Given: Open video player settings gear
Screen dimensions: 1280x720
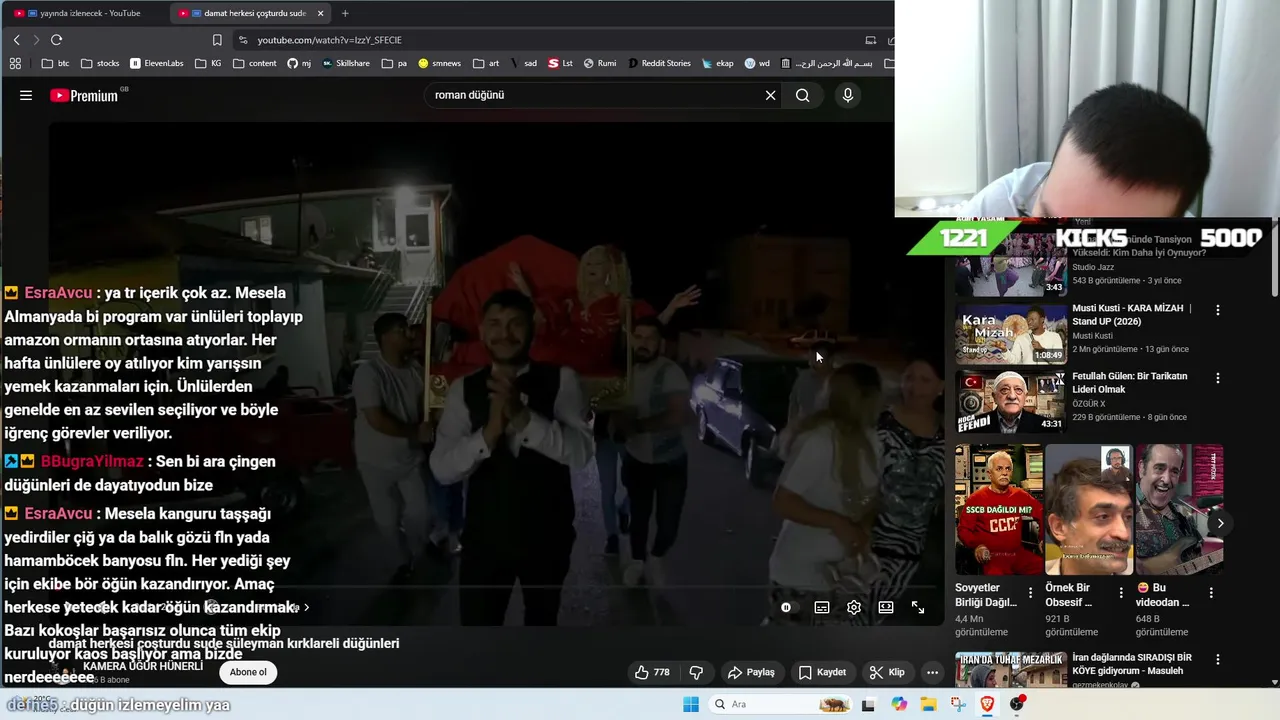Looking at the screenshot, I should 854,607.
